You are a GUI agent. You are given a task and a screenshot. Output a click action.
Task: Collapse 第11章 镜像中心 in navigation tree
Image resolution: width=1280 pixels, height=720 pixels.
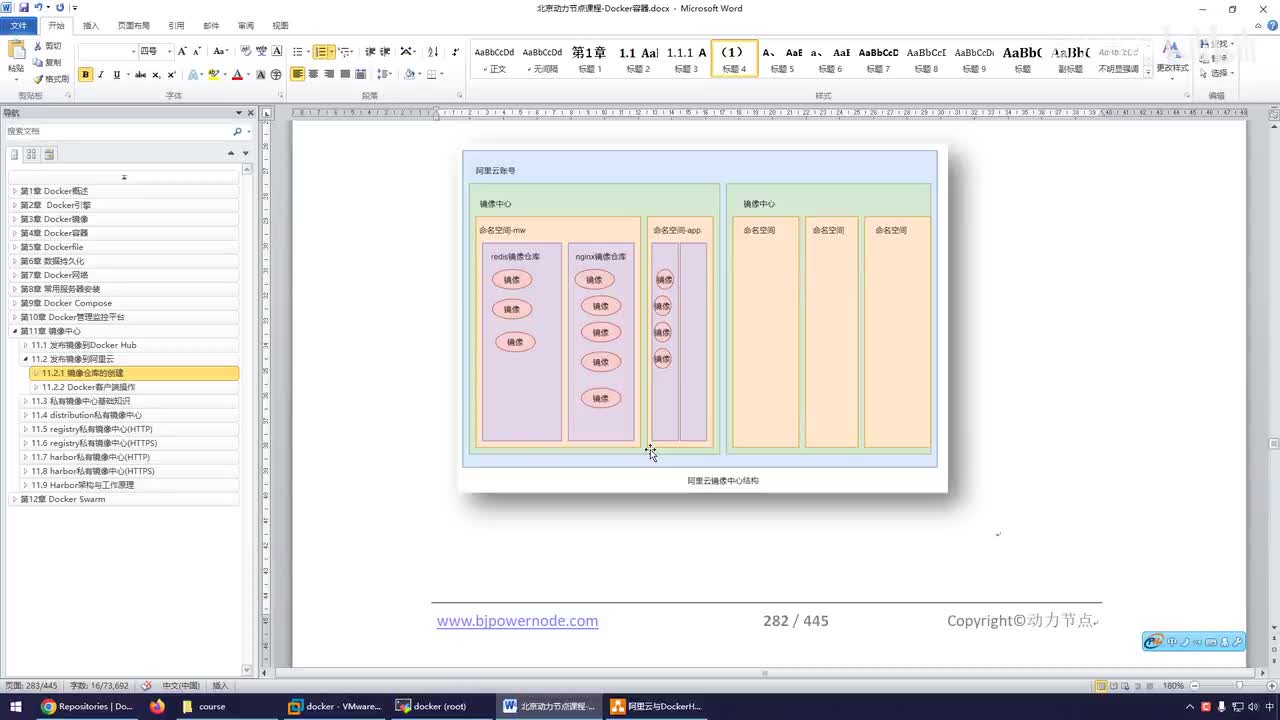click(x=15, y=331)
